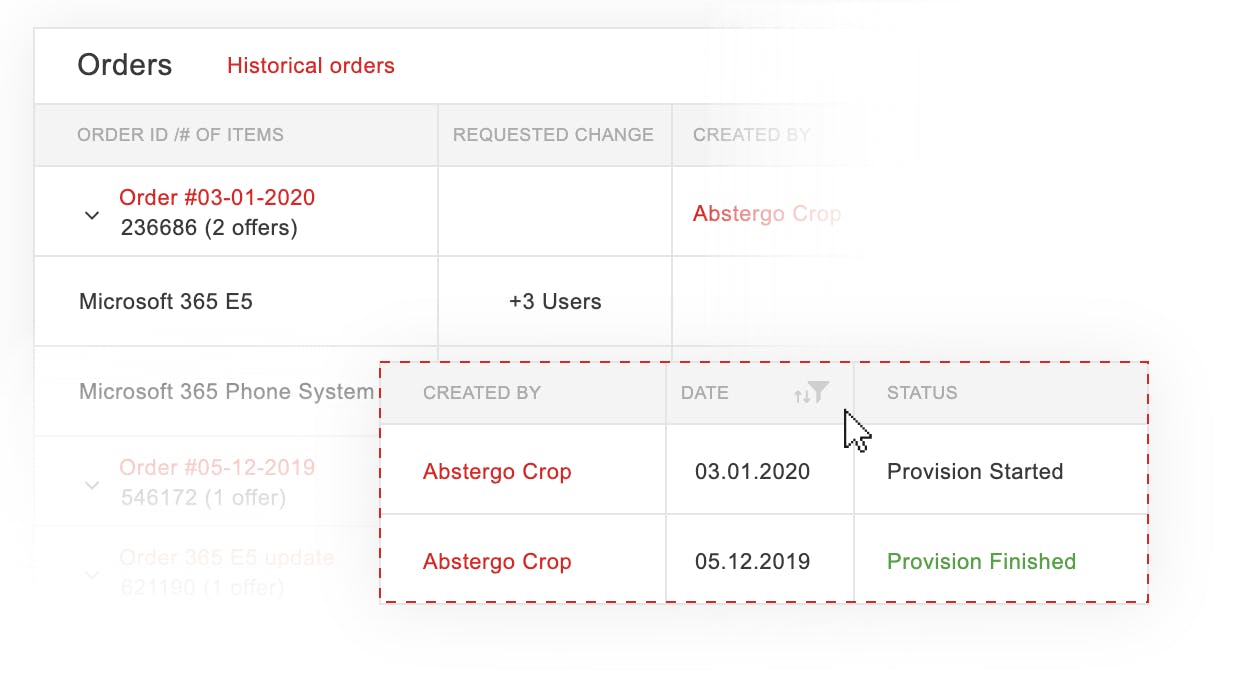Select the Microsoft 365 Phone System row
Viewport: 1234px width, 682px height.
226,391
